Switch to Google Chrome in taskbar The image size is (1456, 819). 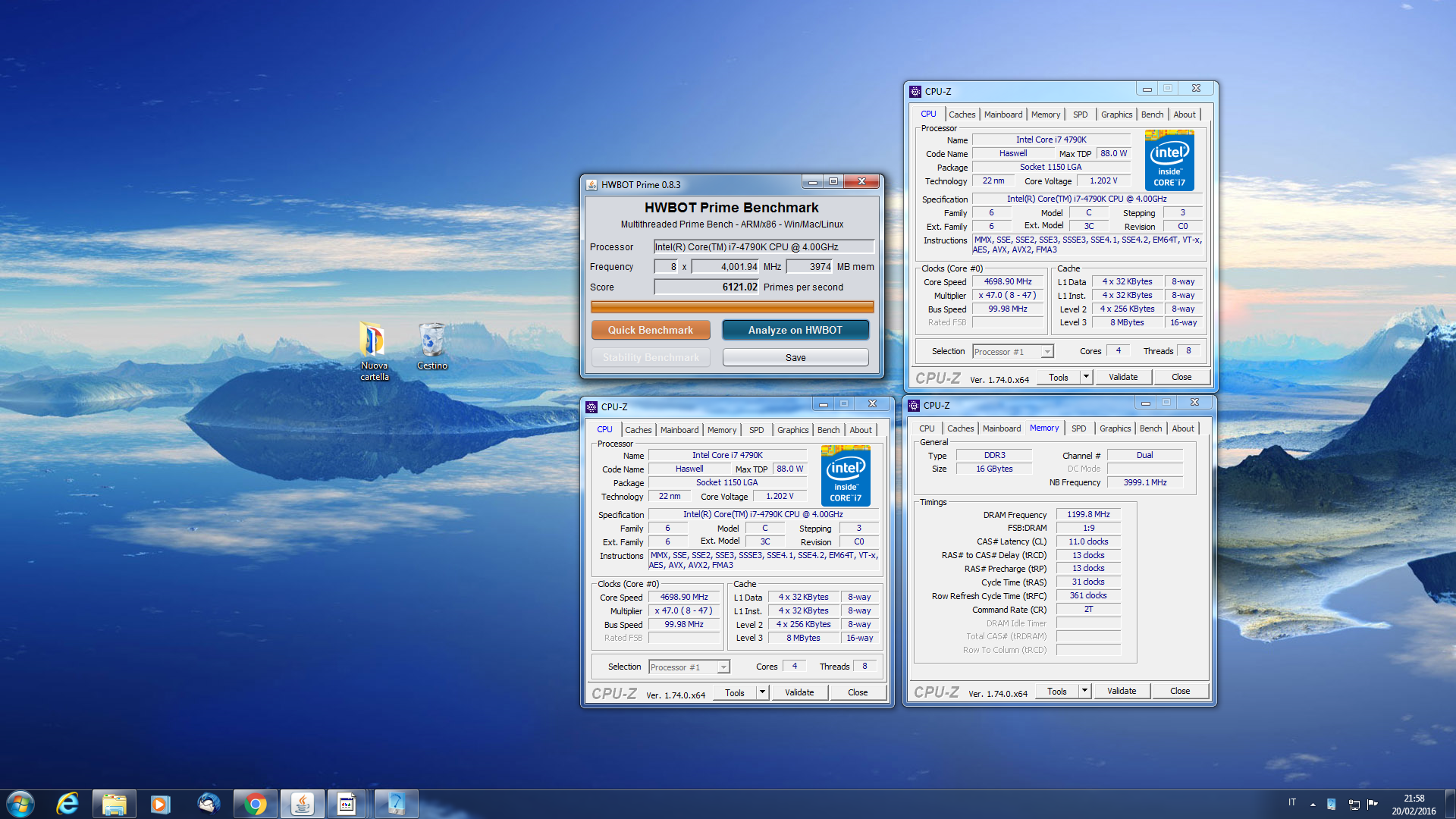tap(256, 804)
